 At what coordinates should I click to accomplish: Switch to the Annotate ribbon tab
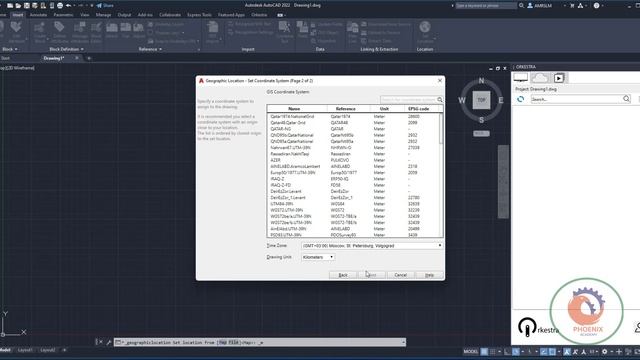38,15
